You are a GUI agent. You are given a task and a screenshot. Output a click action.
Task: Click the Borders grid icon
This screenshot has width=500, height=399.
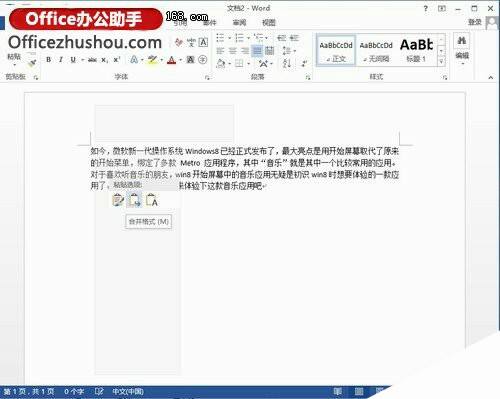(239, 63)
